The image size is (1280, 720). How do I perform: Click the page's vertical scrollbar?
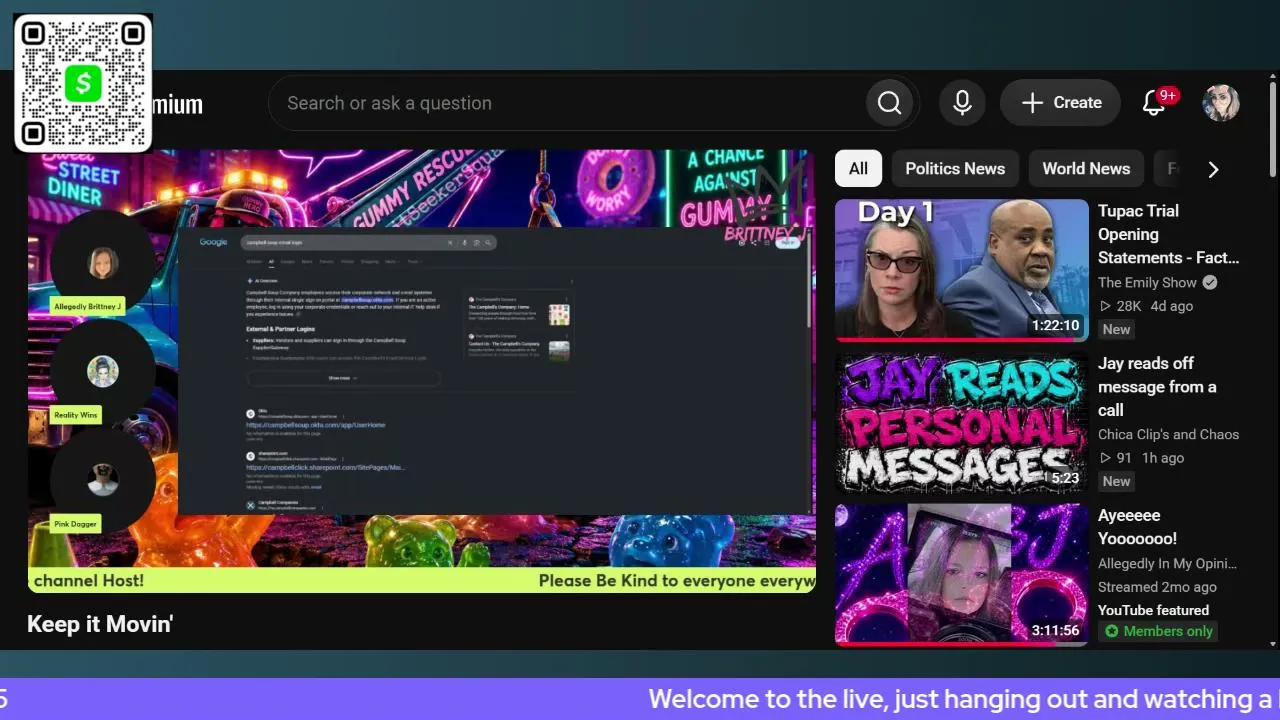1273,130
